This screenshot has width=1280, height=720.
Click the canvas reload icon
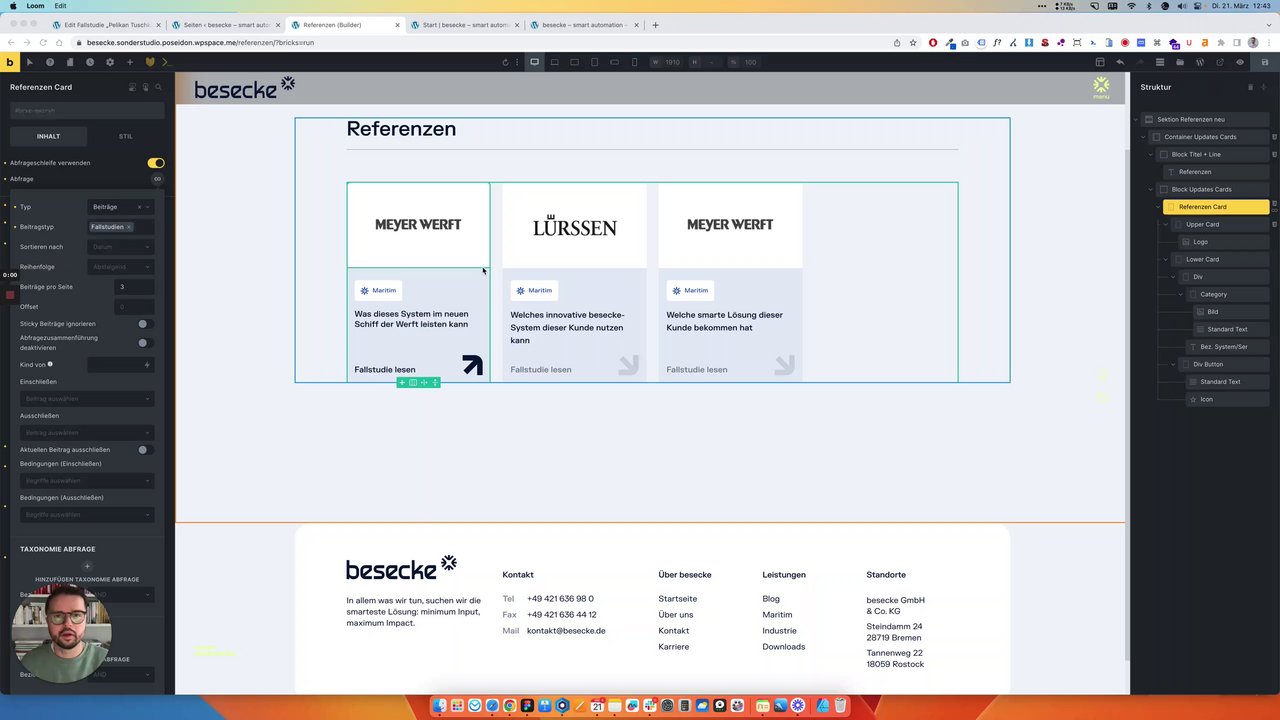point(505,62)
